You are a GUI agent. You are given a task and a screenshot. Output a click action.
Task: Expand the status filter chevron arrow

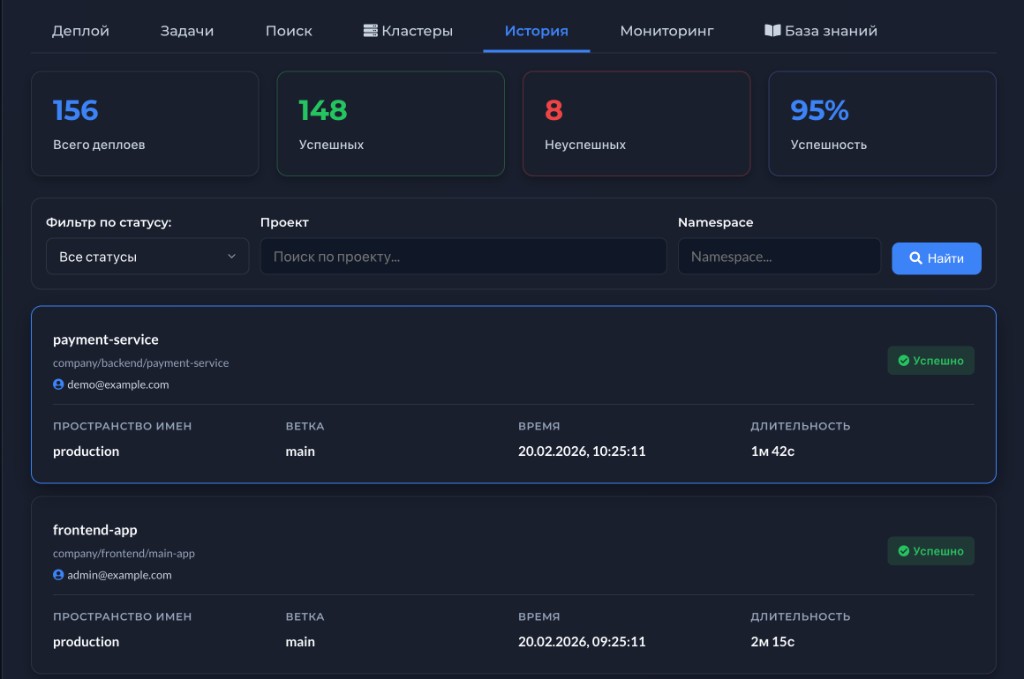click(231, 257)
